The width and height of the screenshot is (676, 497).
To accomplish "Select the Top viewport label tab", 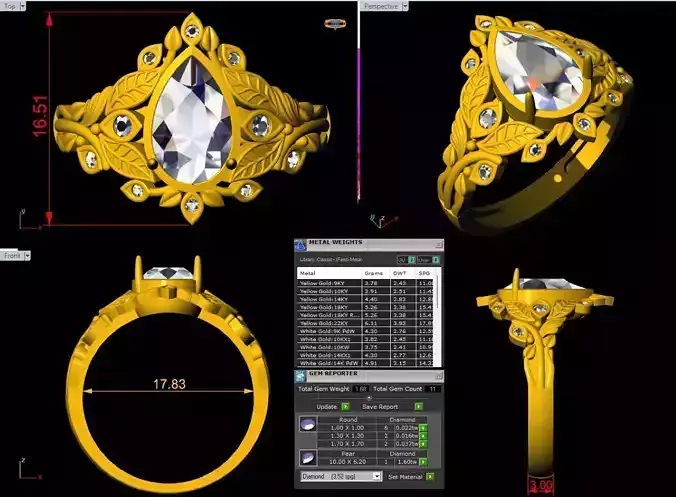I will click(x=10, y=6).
